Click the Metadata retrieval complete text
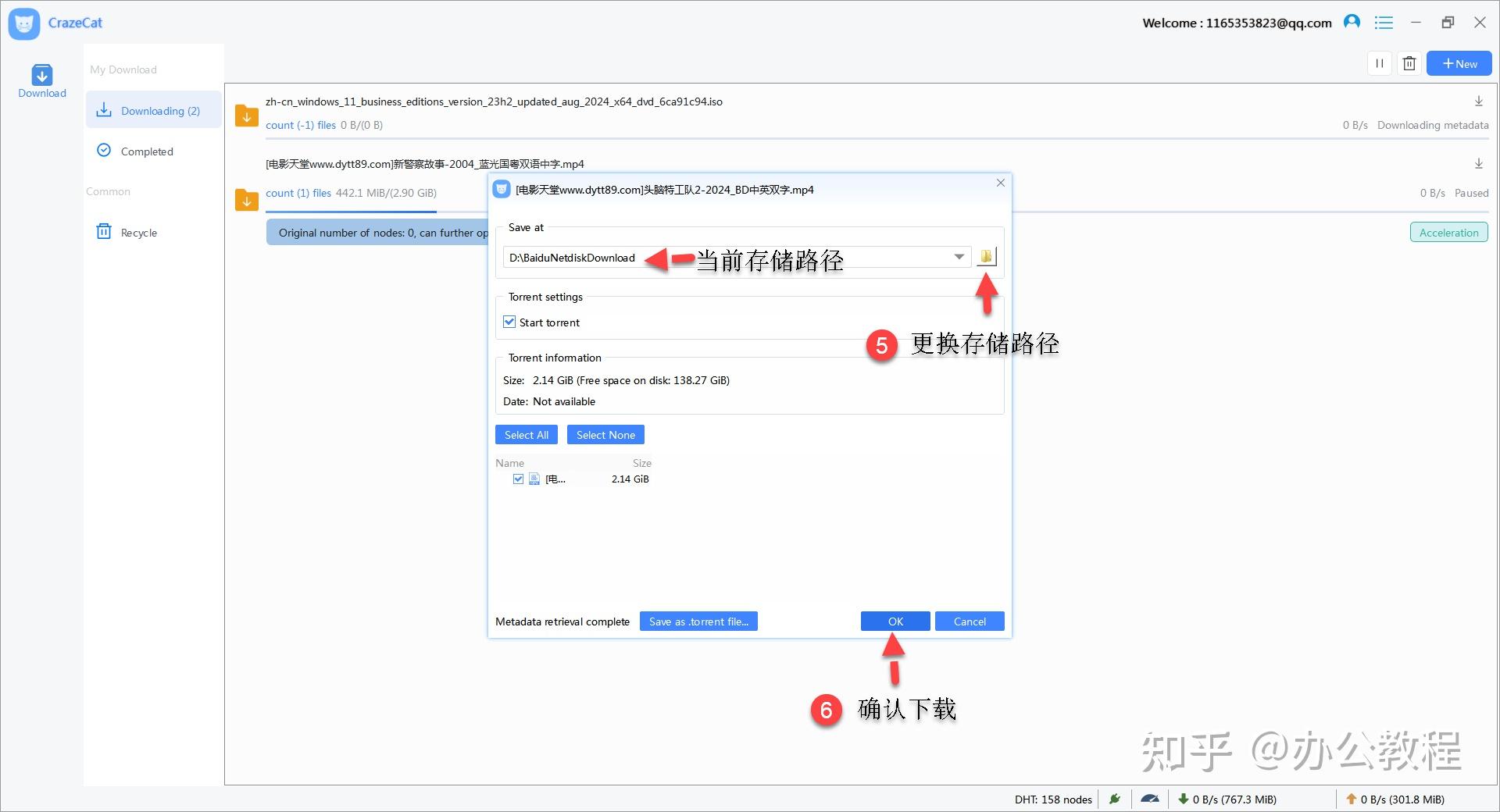The image size is (1500, 812). 562,621
